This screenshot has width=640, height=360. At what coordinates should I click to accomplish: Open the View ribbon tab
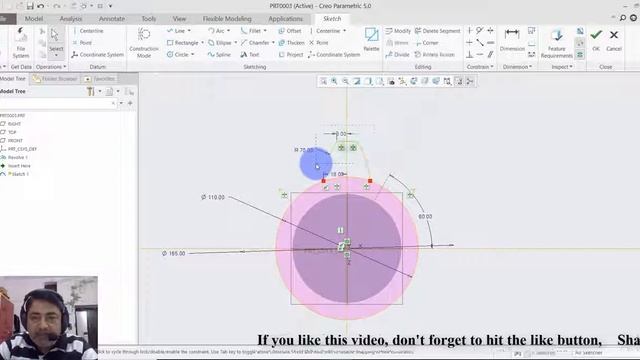pyautogui.click(x=179, y=19)
